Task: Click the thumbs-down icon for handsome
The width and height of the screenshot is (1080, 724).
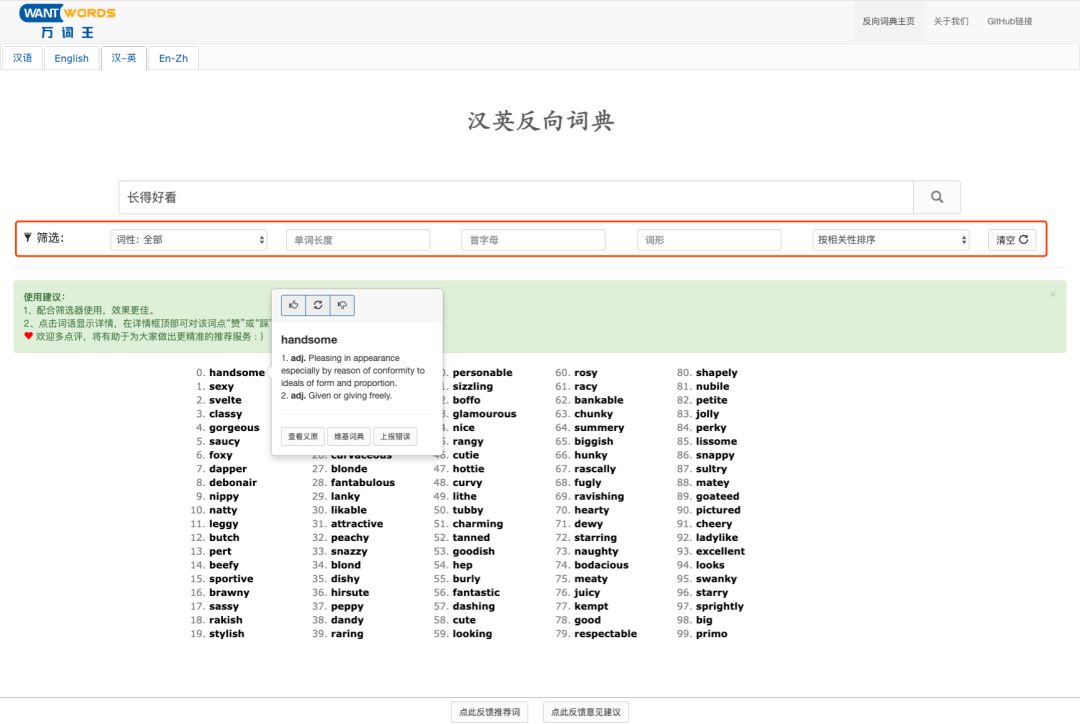Action: click(342, 305)
